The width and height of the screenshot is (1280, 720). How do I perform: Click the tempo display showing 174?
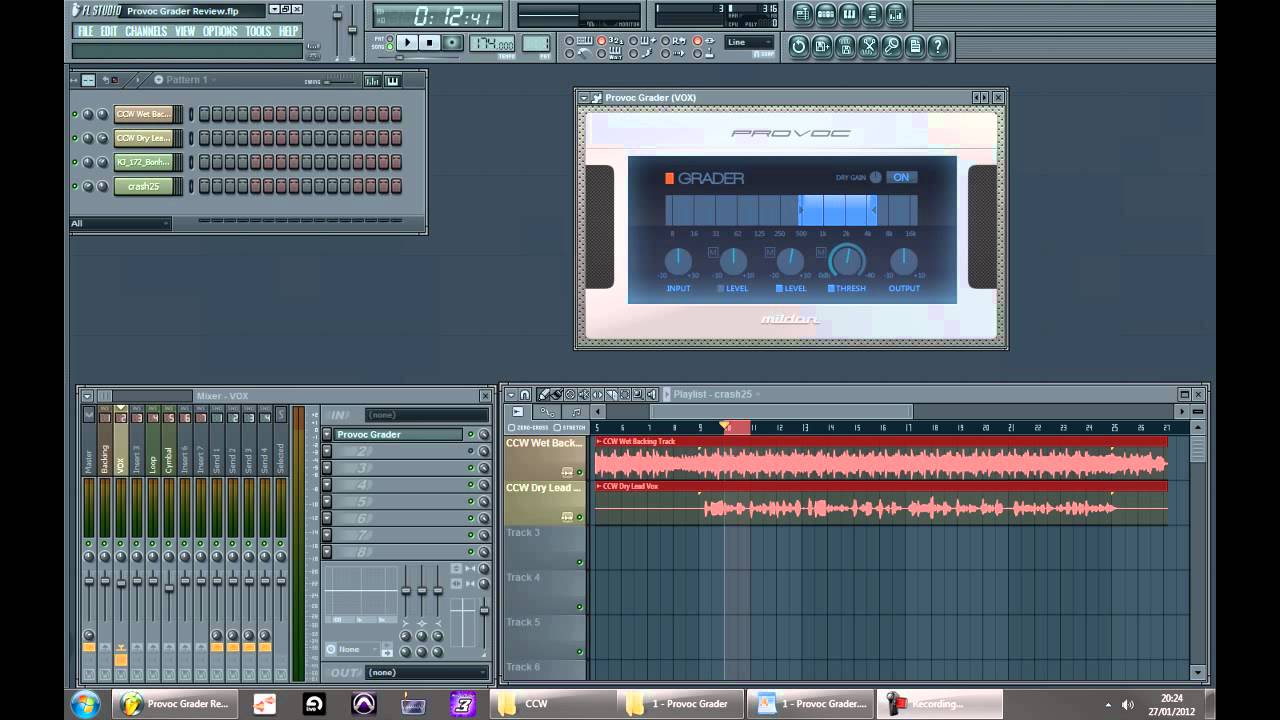[492, 43]
